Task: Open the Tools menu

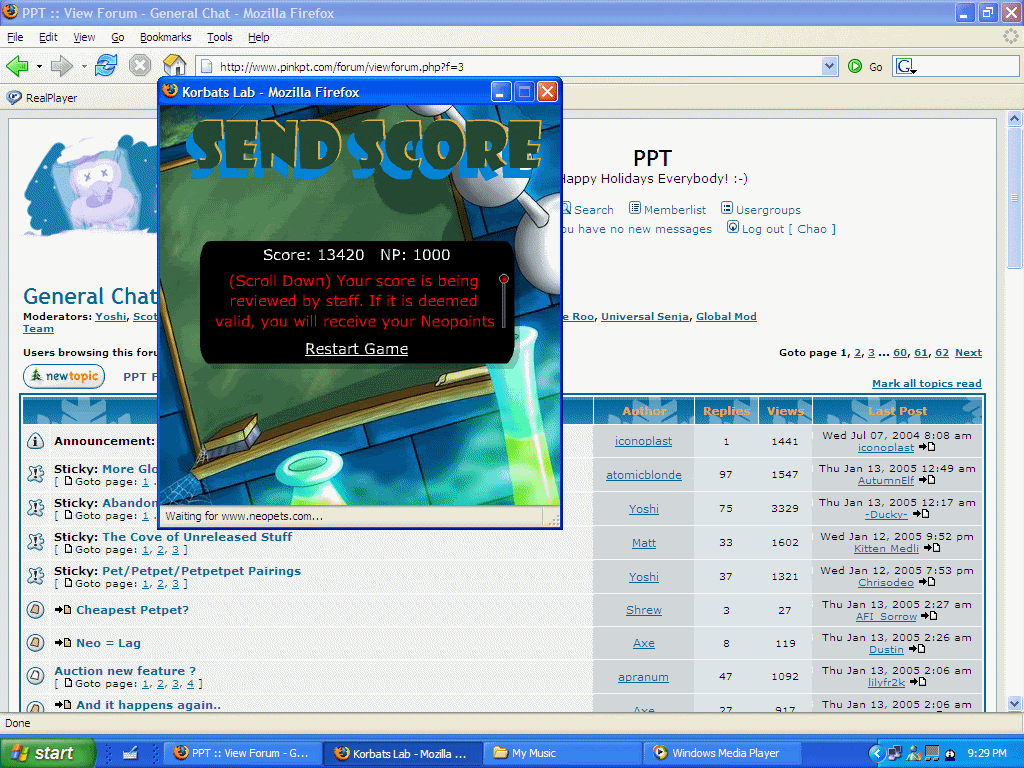Action: 219,37
